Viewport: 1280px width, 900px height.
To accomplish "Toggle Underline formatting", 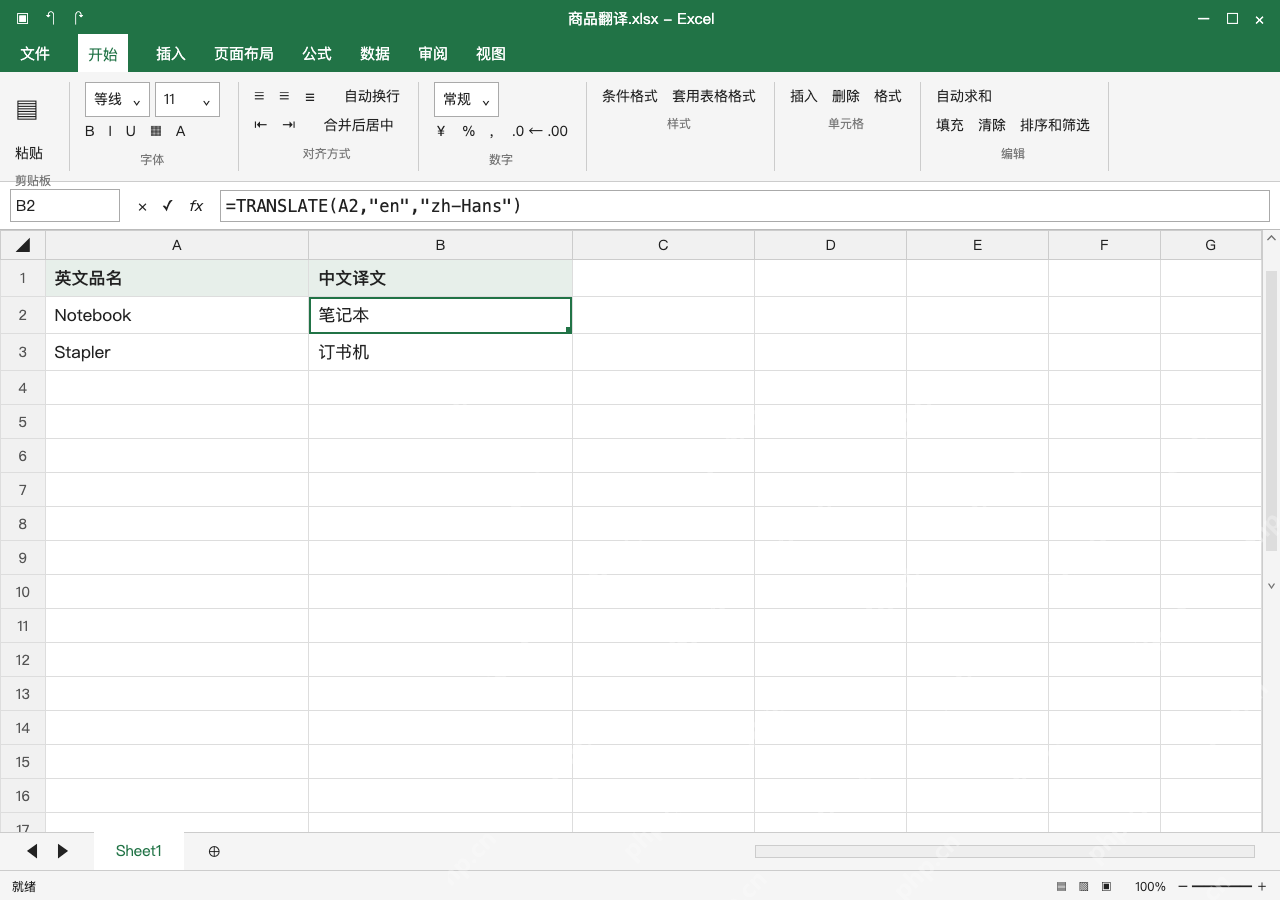I will tap(130, 131).
